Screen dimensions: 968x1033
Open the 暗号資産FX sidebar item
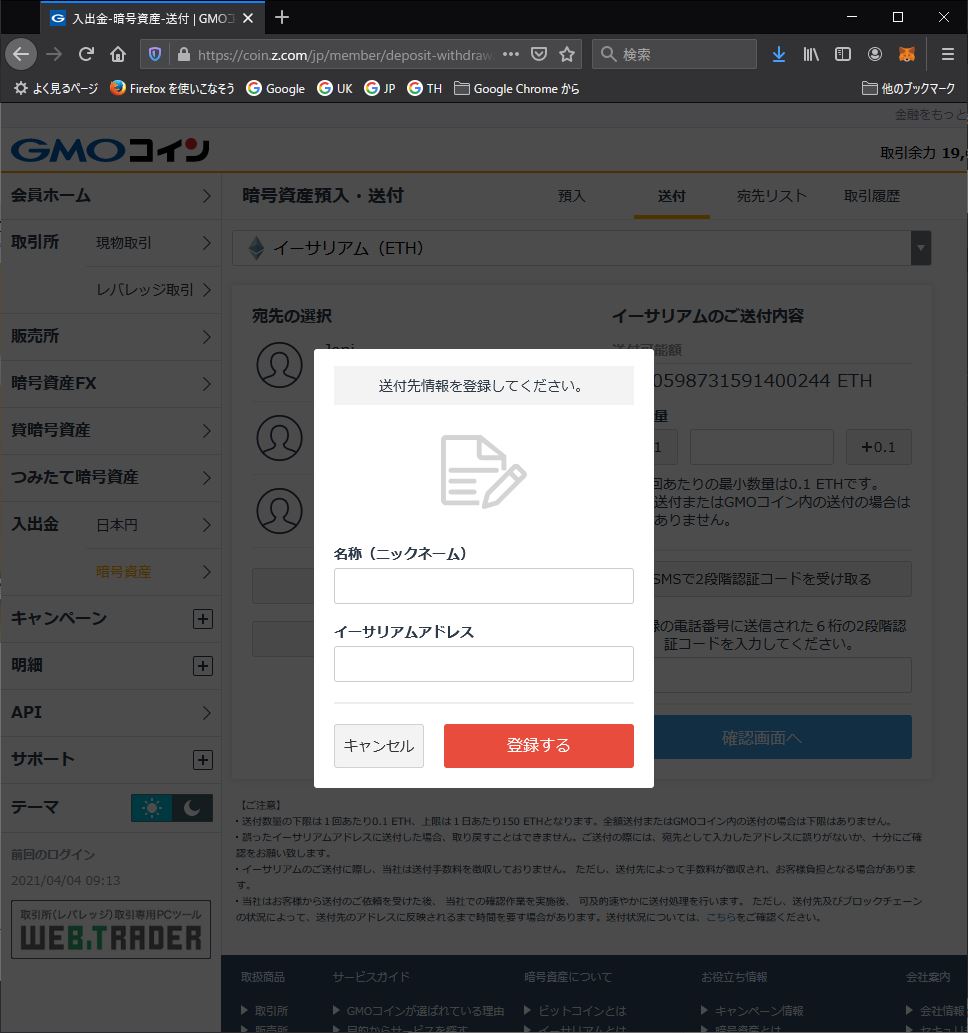point(111,383)
